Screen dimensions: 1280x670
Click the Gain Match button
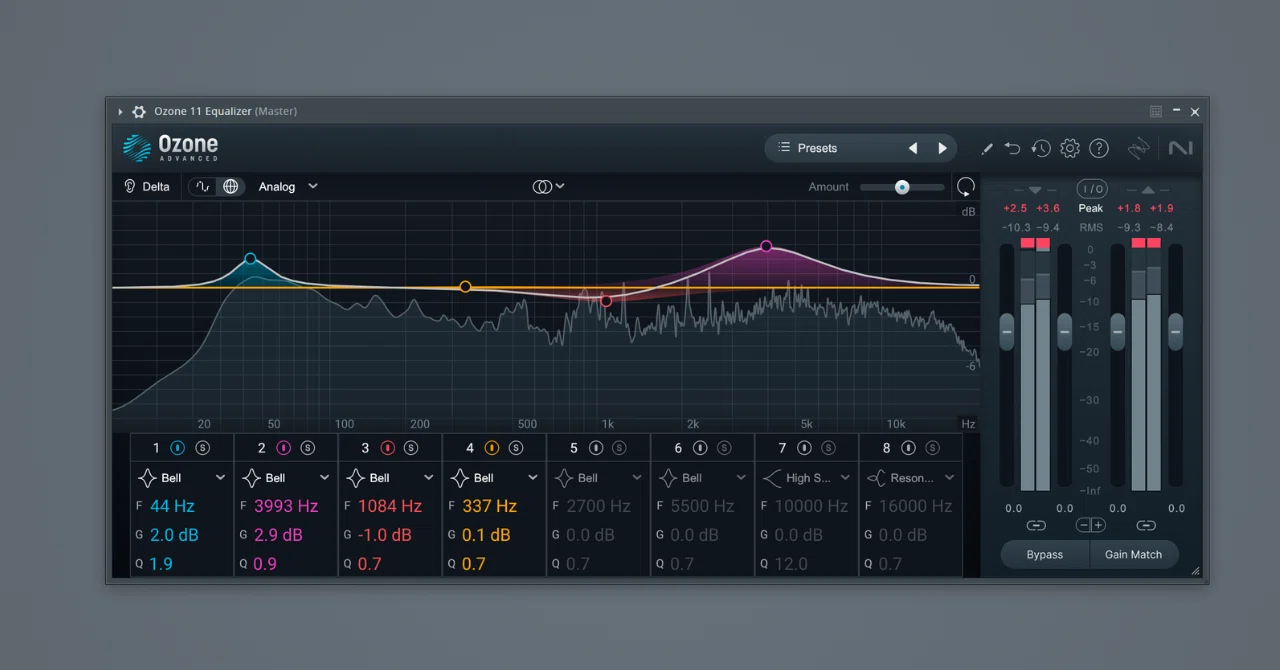[1133, 554]
